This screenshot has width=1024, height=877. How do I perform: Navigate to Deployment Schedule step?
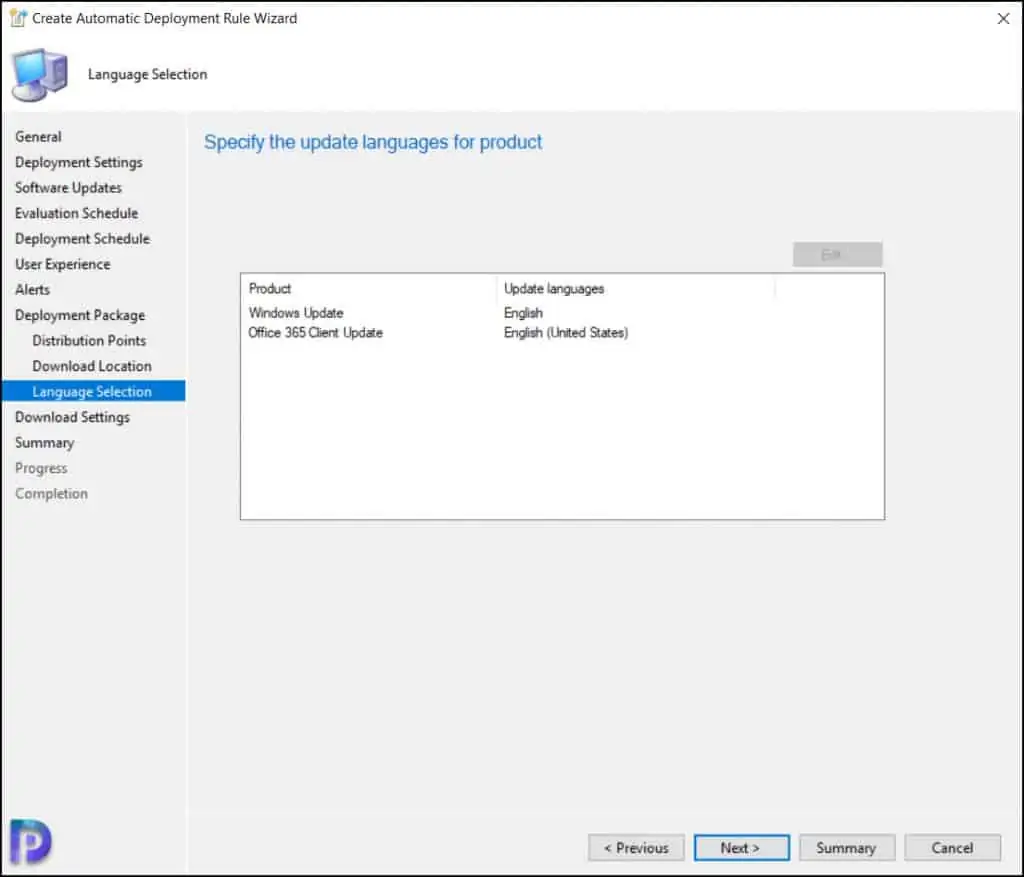coord(82,239)
